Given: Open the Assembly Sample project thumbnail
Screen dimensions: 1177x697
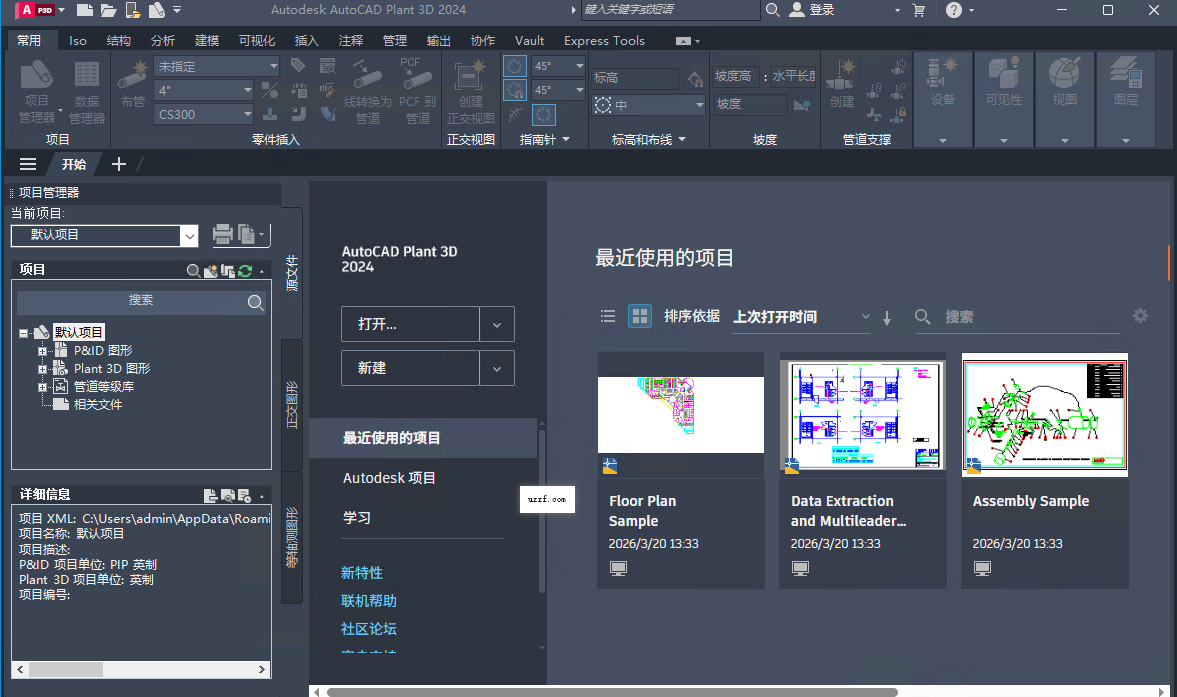Looking at the screenshot, I should (x=1044, y=415).
